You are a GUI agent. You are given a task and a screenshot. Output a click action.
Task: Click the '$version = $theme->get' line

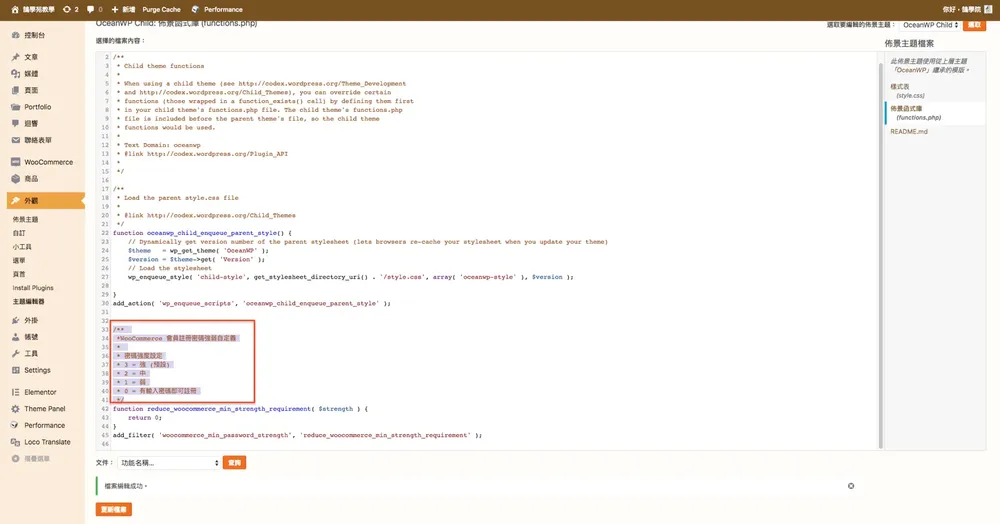coord(196,259)
